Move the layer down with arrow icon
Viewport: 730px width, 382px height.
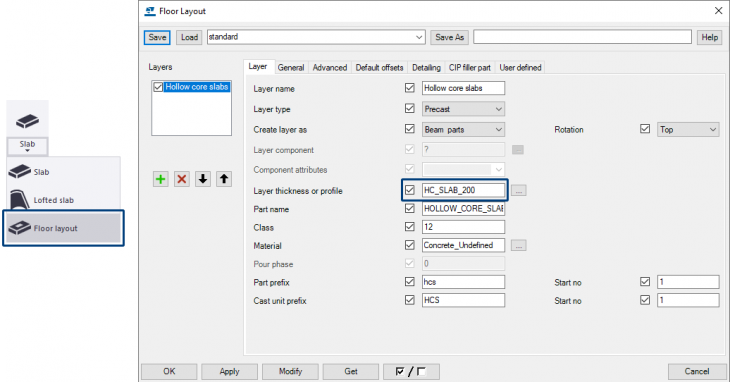(x=203, y=179)
